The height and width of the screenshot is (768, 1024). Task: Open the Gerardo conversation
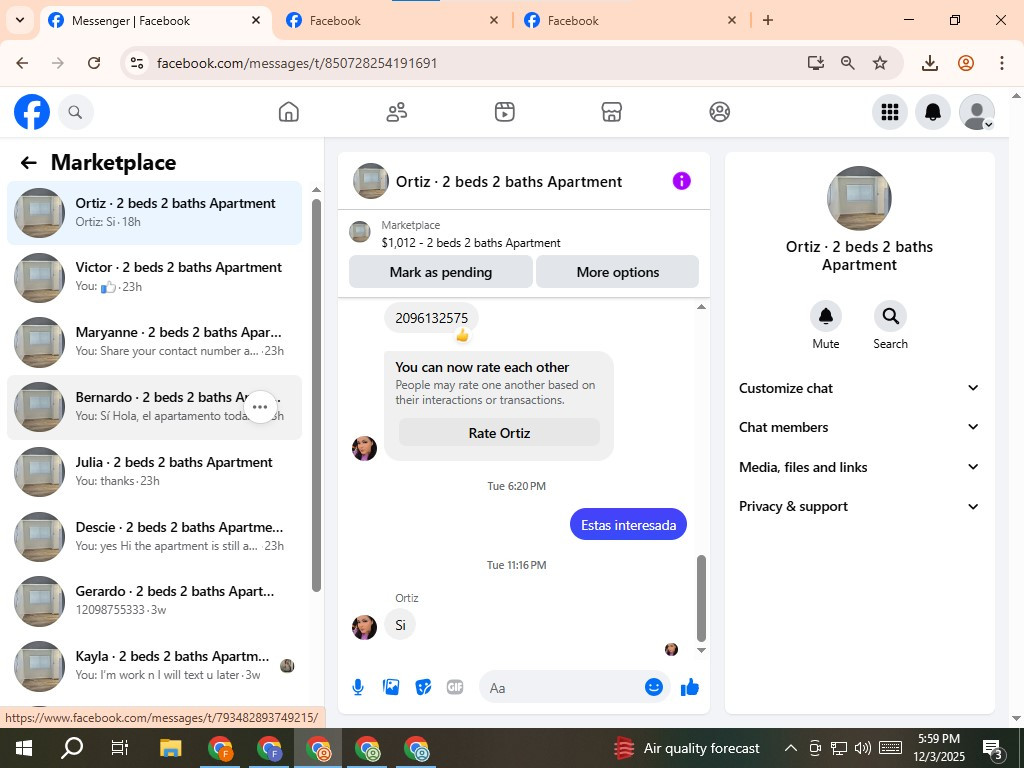point(154,601)
